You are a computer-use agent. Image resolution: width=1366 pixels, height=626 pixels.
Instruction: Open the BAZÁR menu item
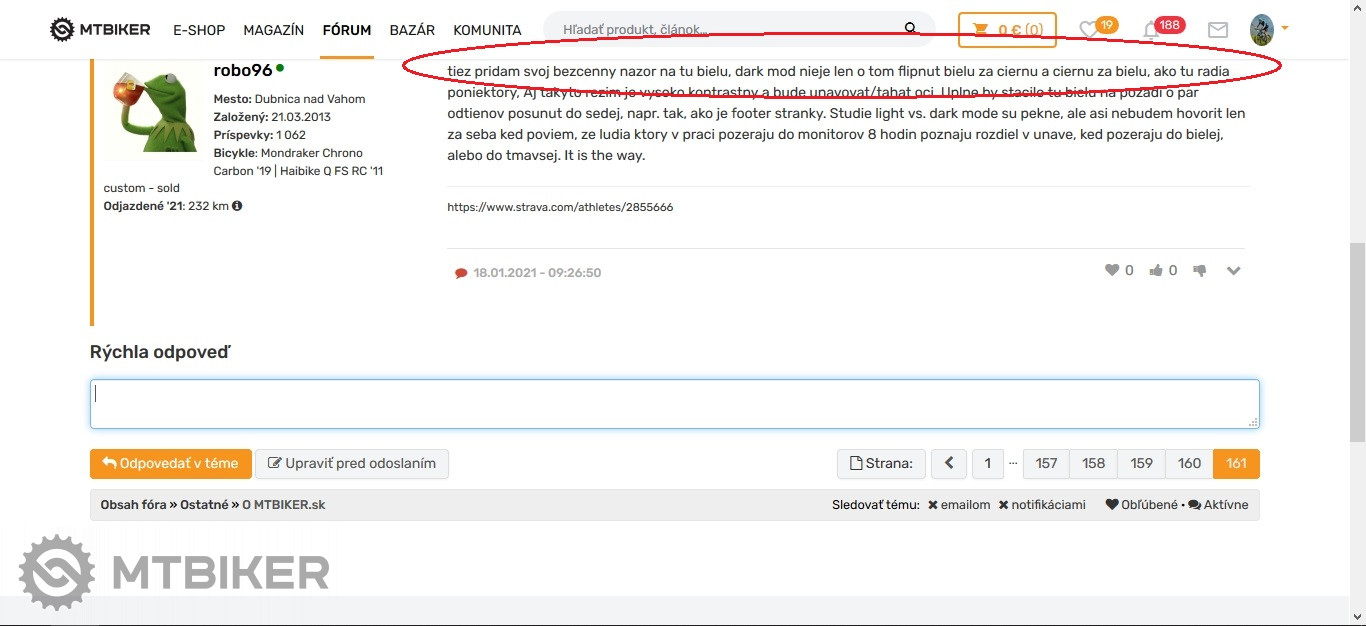412,30
